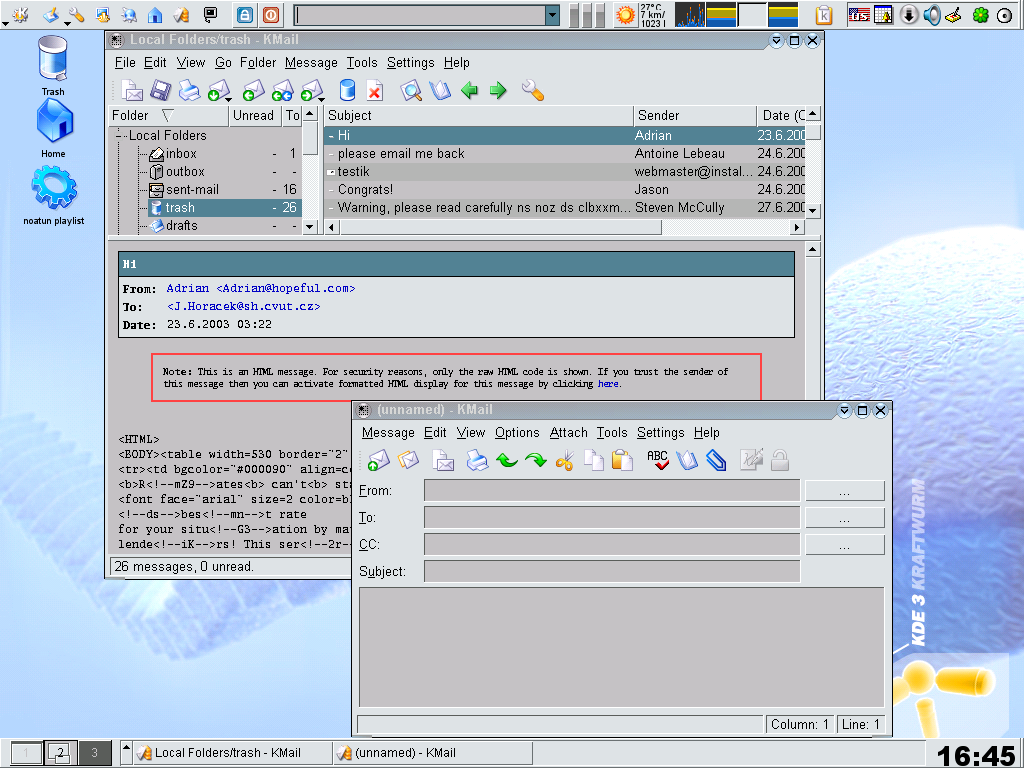The height and width of the screenshot is (768, 1024).
Task: Click the New Message icon in KMail toolbar
Action: (x=132, y=91)
